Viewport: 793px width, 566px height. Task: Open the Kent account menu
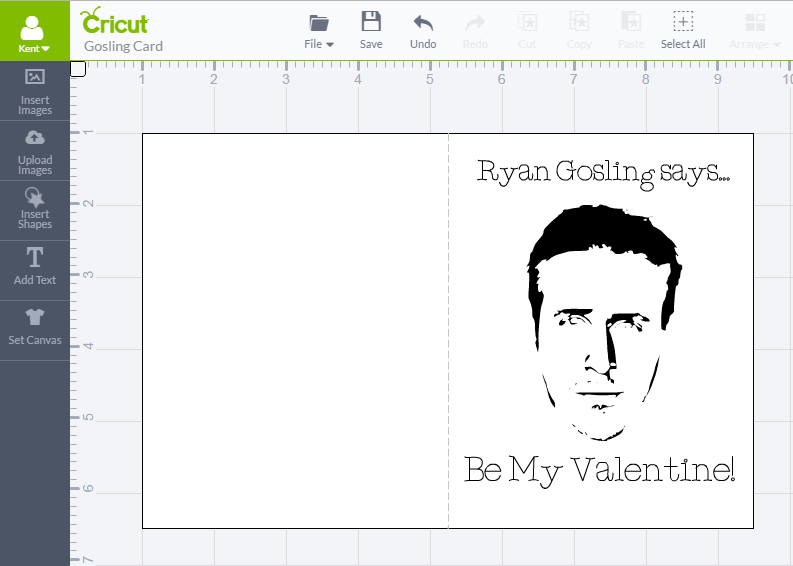[x=34, y=31]
